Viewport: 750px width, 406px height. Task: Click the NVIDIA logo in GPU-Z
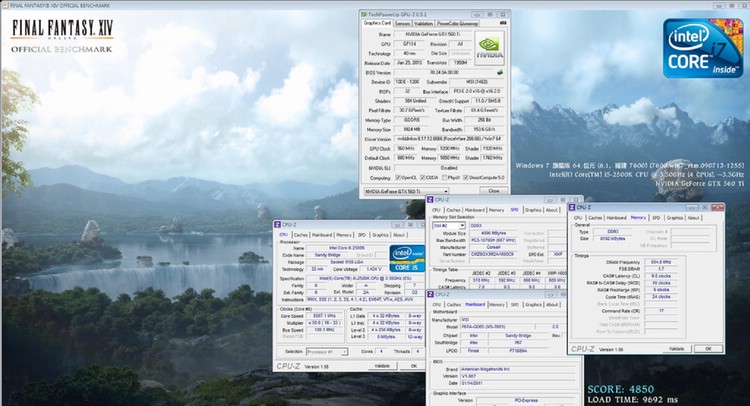(489, 48)
